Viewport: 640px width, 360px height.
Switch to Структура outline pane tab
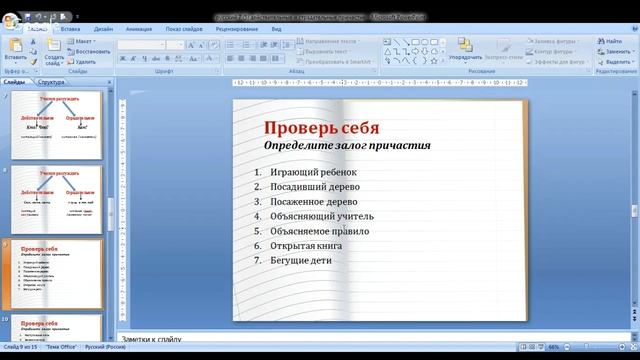click(x=51, y=82)
